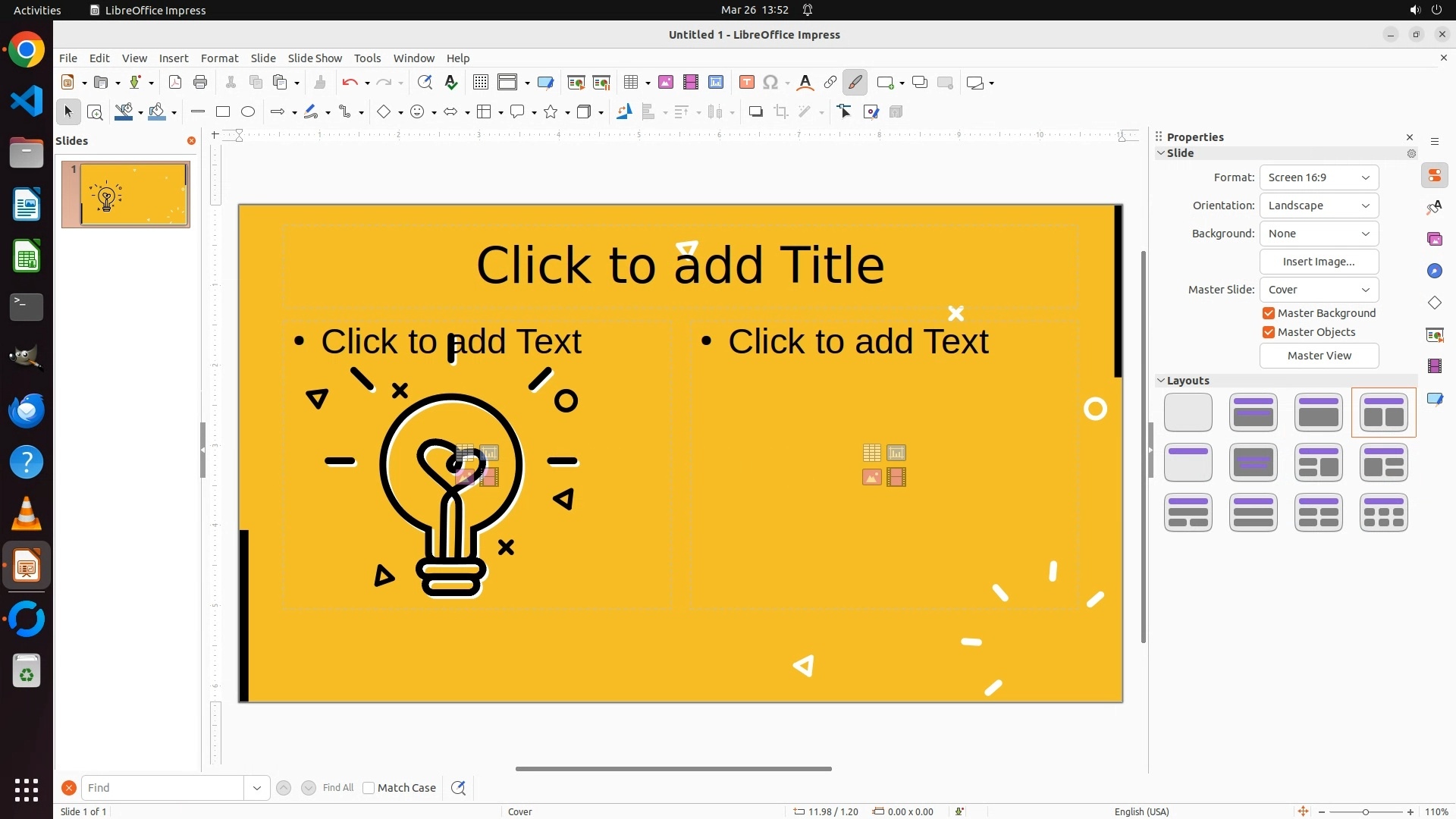Click the zoom slider in status bar
The image size is (1456, 819).
(1365, 811)
